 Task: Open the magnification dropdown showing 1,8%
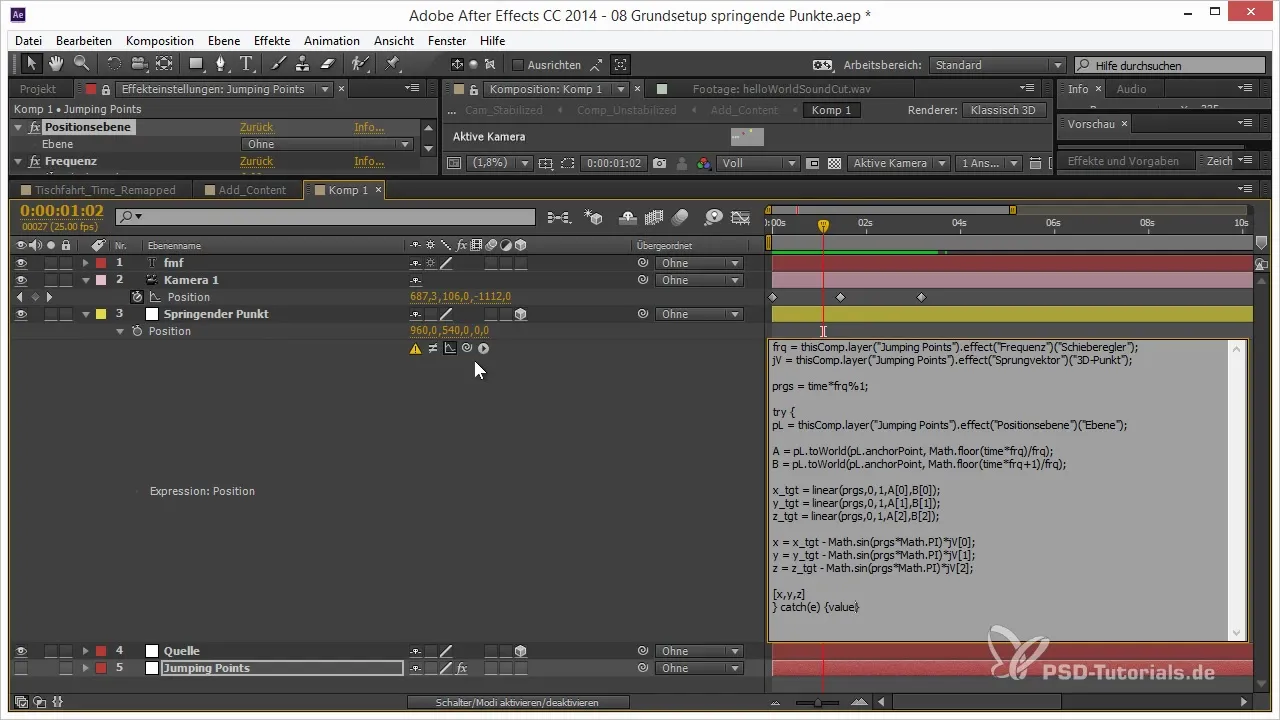(500, 163)
